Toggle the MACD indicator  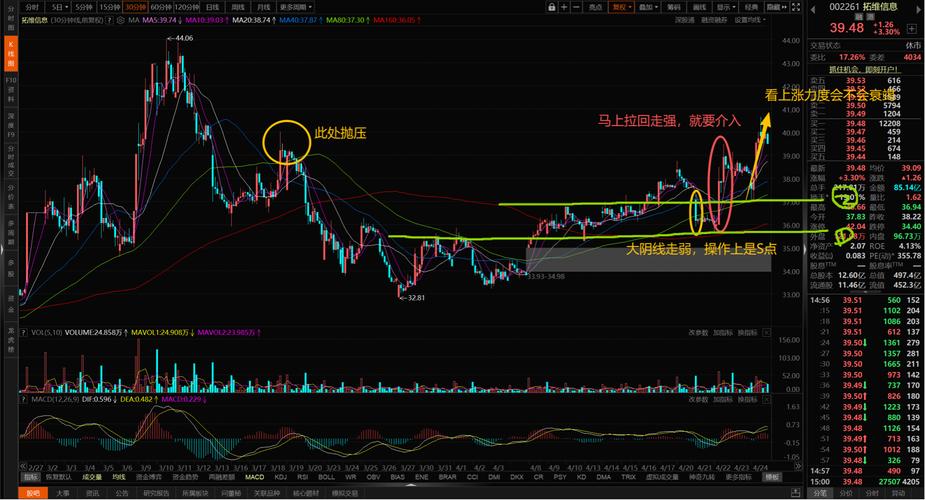click(x=254, y=477)
